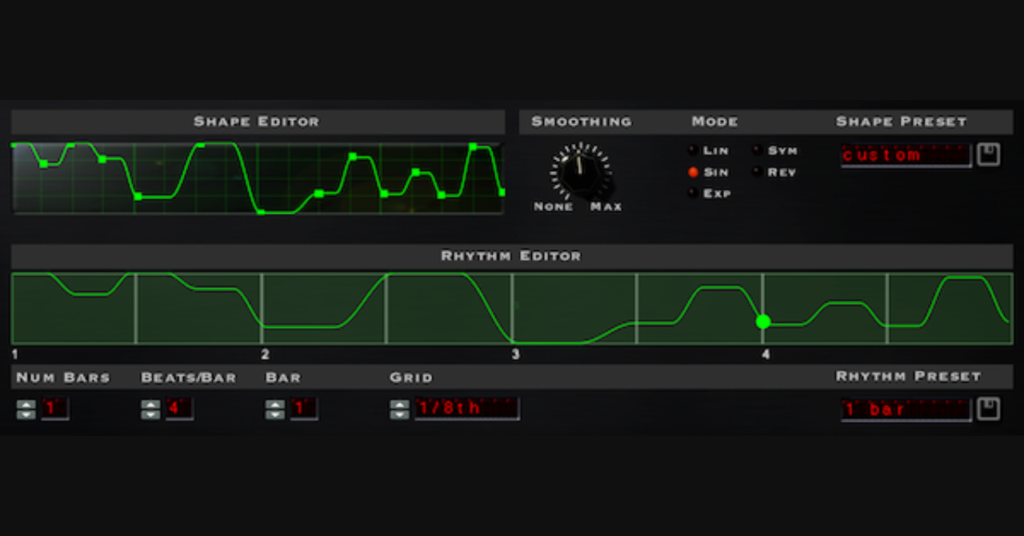Click the Grid stepper arrows
Image resolution: width=1024 pixels, height=536 pixels.
[x=399, y=409]
